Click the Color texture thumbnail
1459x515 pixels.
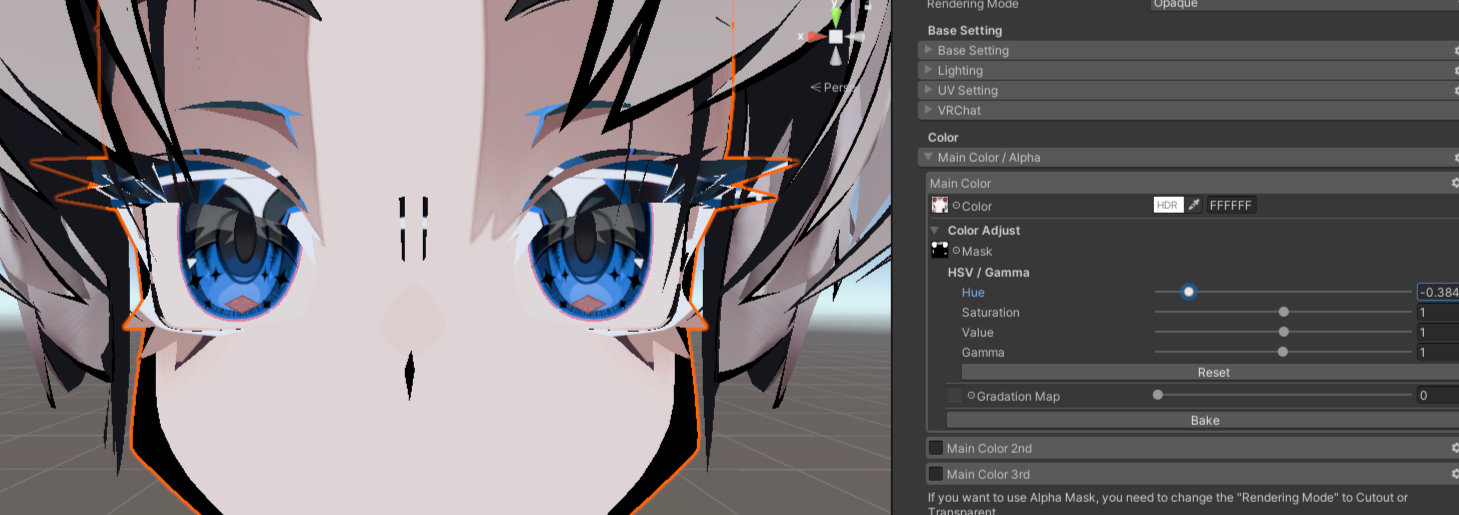click(x=940, y=205)
